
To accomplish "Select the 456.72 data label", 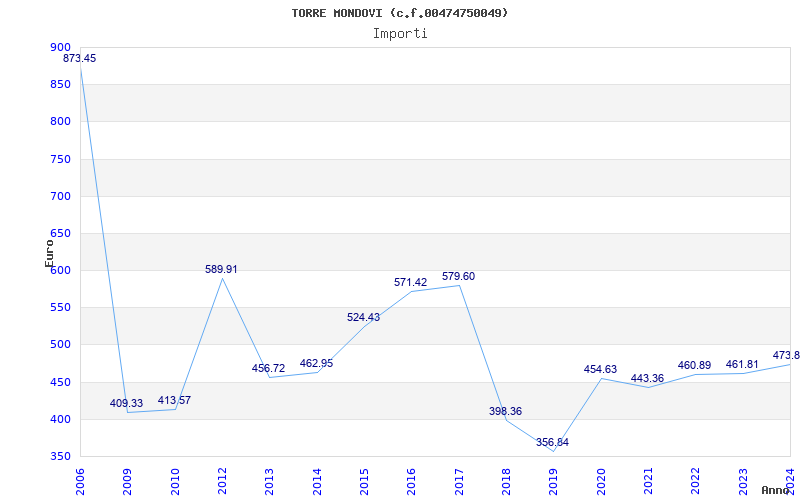I will [x=268, y=368].
